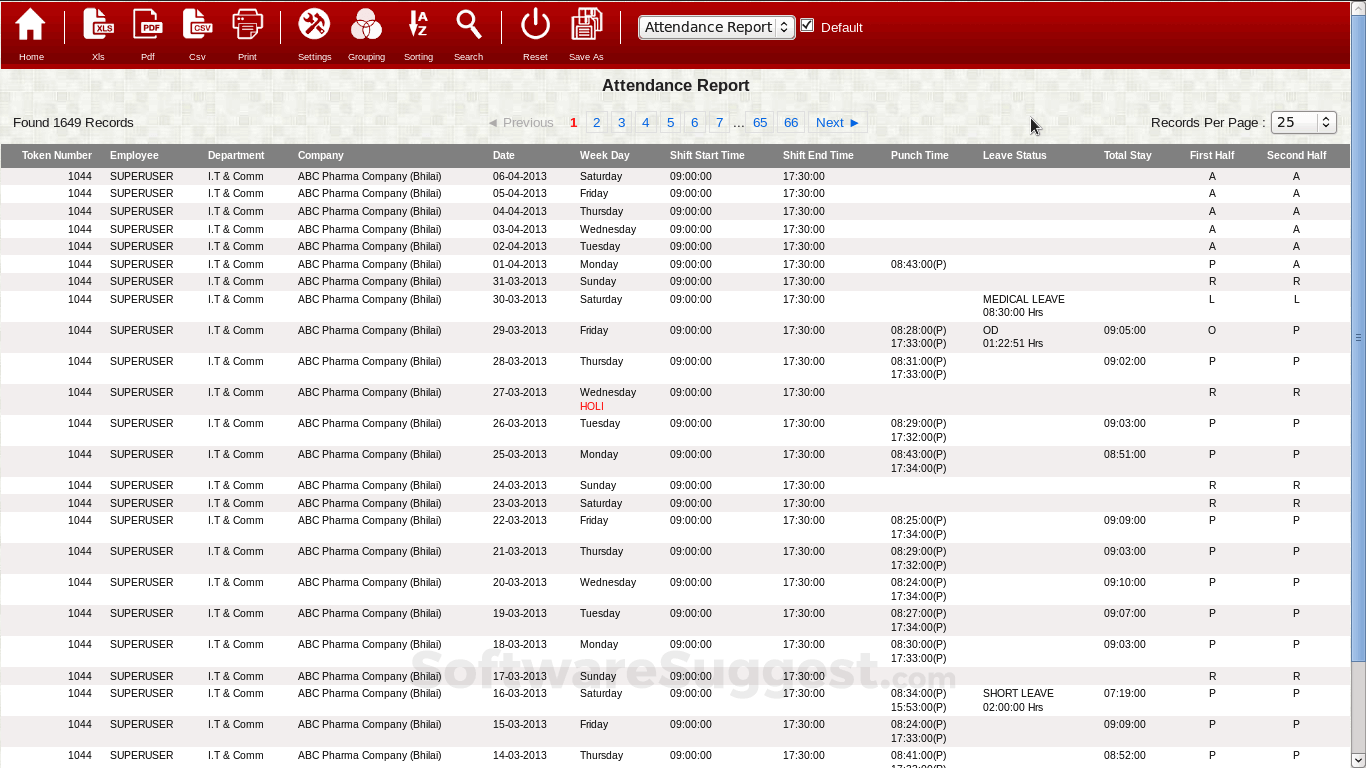Screen dimensions: 1366x768
Task: Click the red HOLI holiday label
Action: [x=592, y=406]
